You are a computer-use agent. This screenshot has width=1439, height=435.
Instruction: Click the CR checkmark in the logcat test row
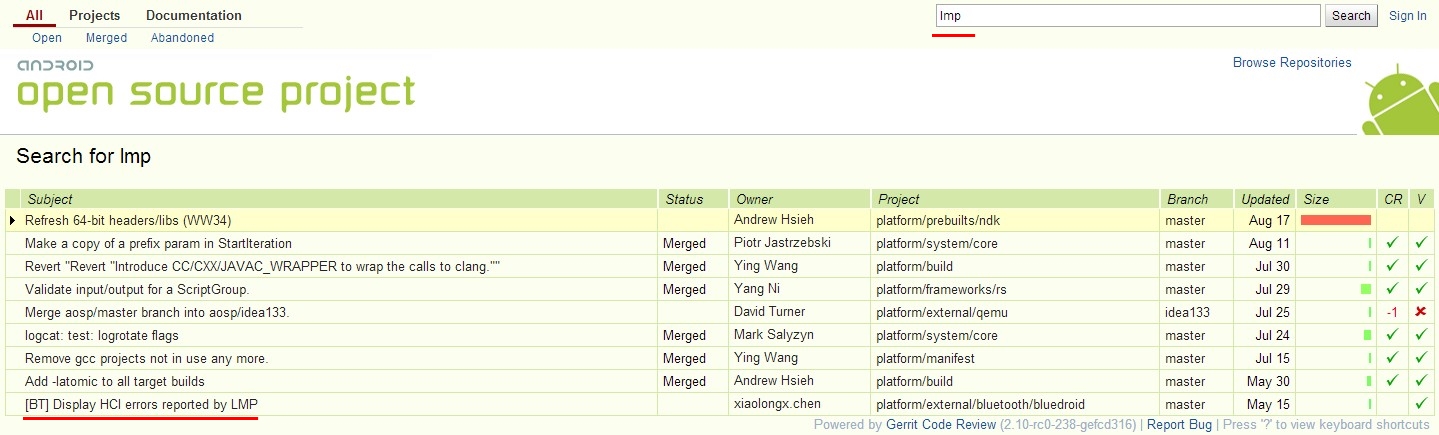pos(1392,335)
